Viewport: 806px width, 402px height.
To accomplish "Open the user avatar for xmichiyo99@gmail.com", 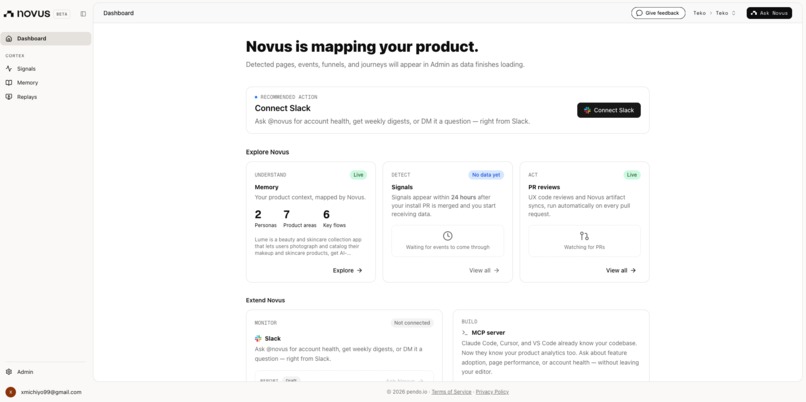I will click(11, 392).
